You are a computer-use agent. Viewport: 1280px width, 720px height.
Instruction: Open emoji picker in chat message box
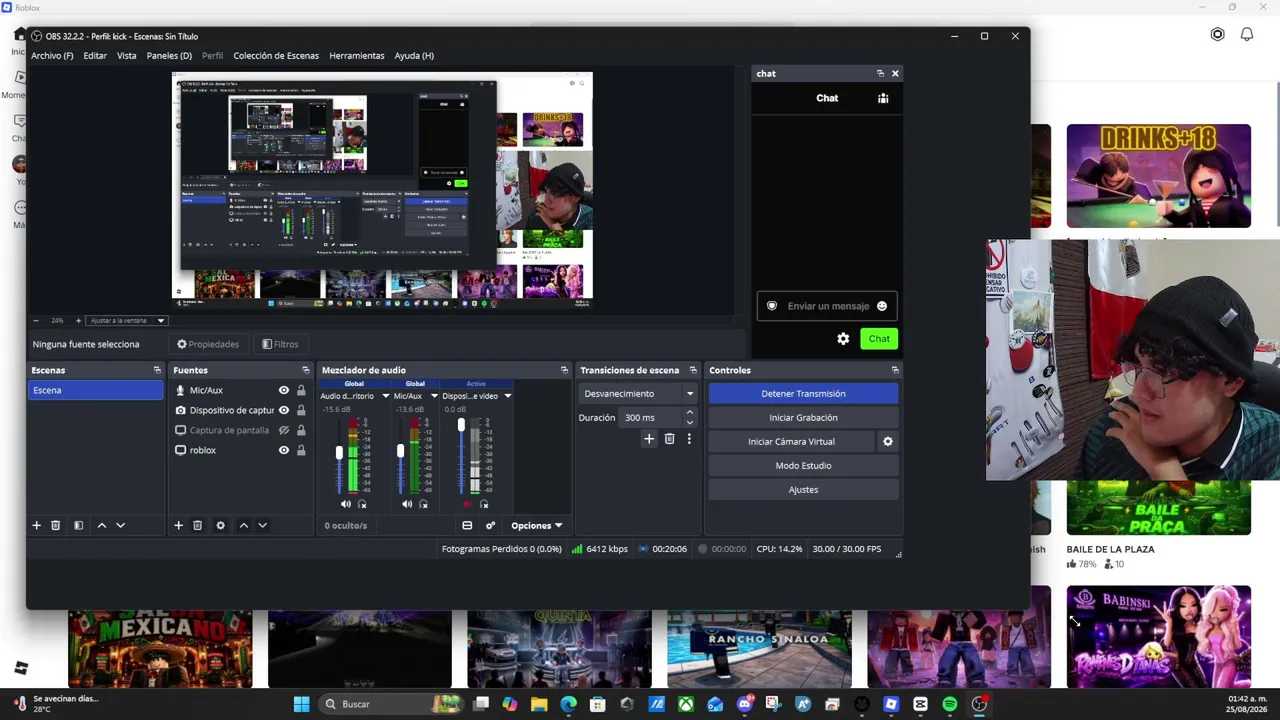click(x=881, y=306)
